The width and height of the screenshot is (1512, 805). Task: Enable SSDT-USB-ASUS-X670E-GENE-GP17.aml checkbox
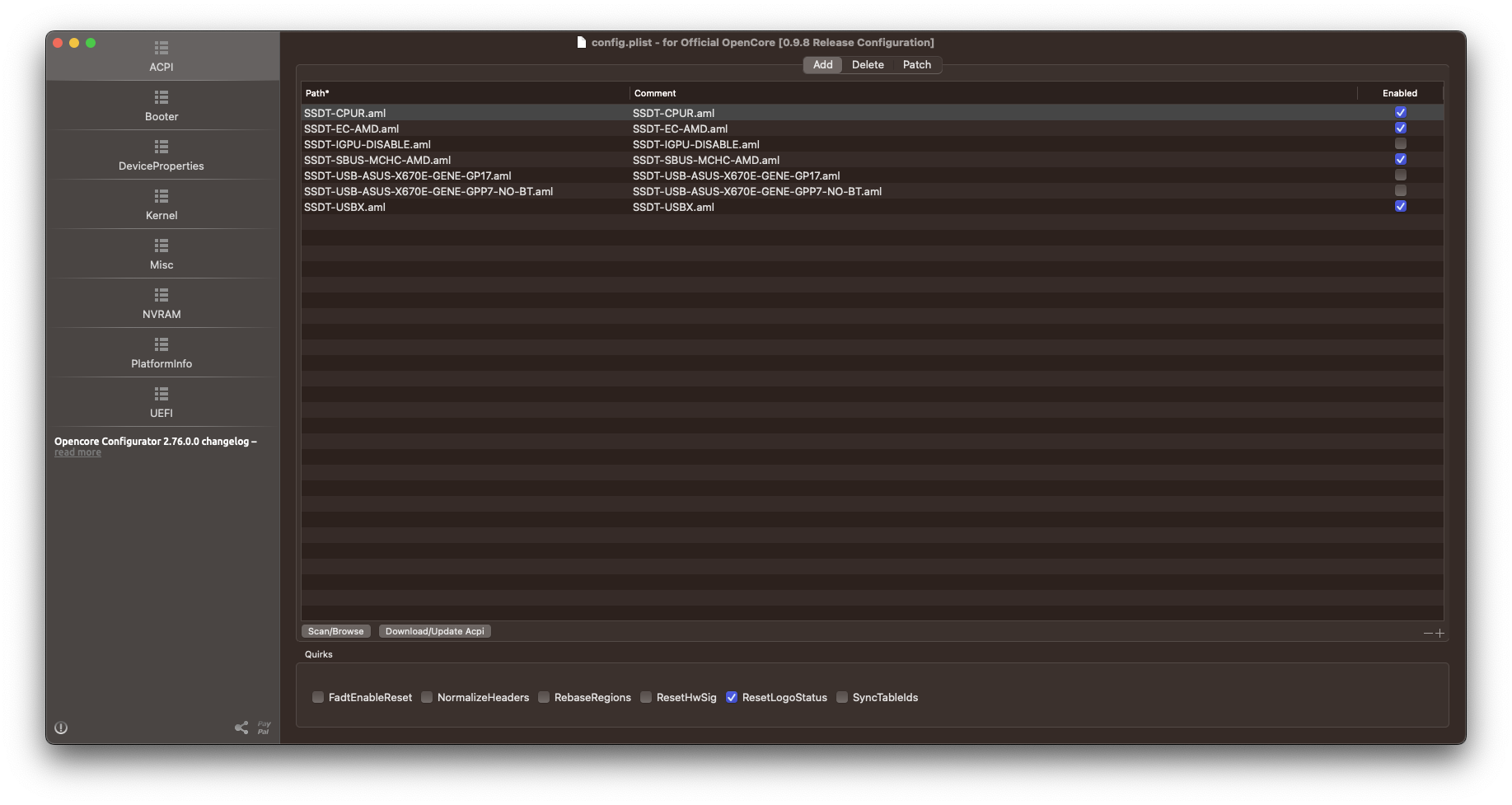pyautogui.click(x=1401, y=175)
